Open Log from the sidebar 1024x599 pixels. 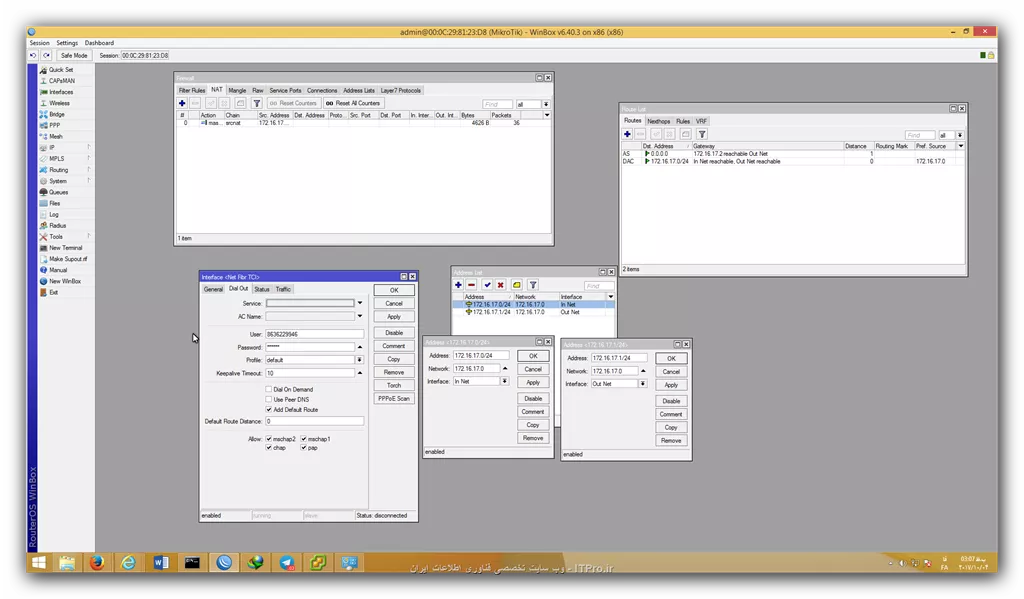point(54,214)
